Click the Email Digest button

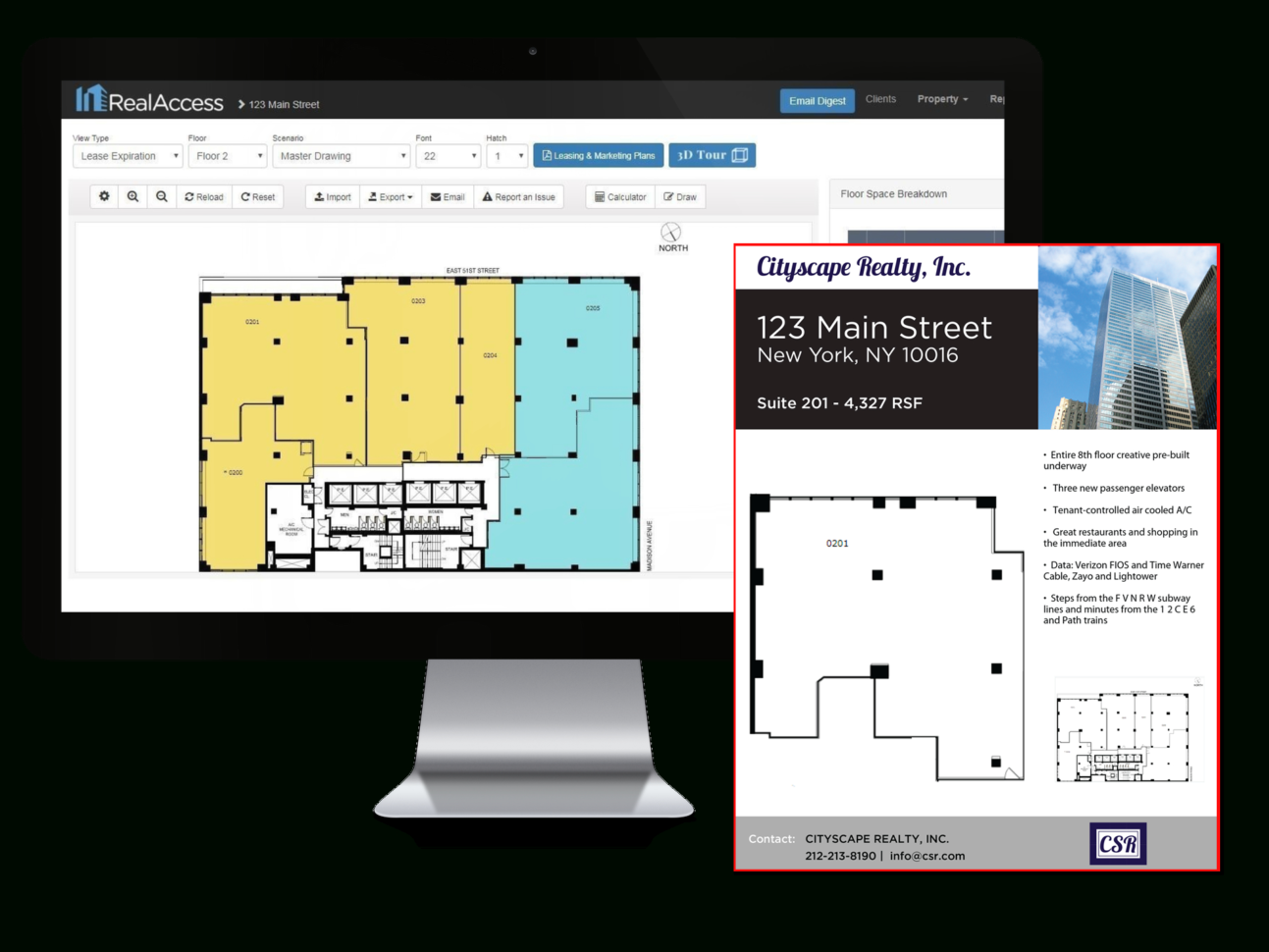coord(818,101)
